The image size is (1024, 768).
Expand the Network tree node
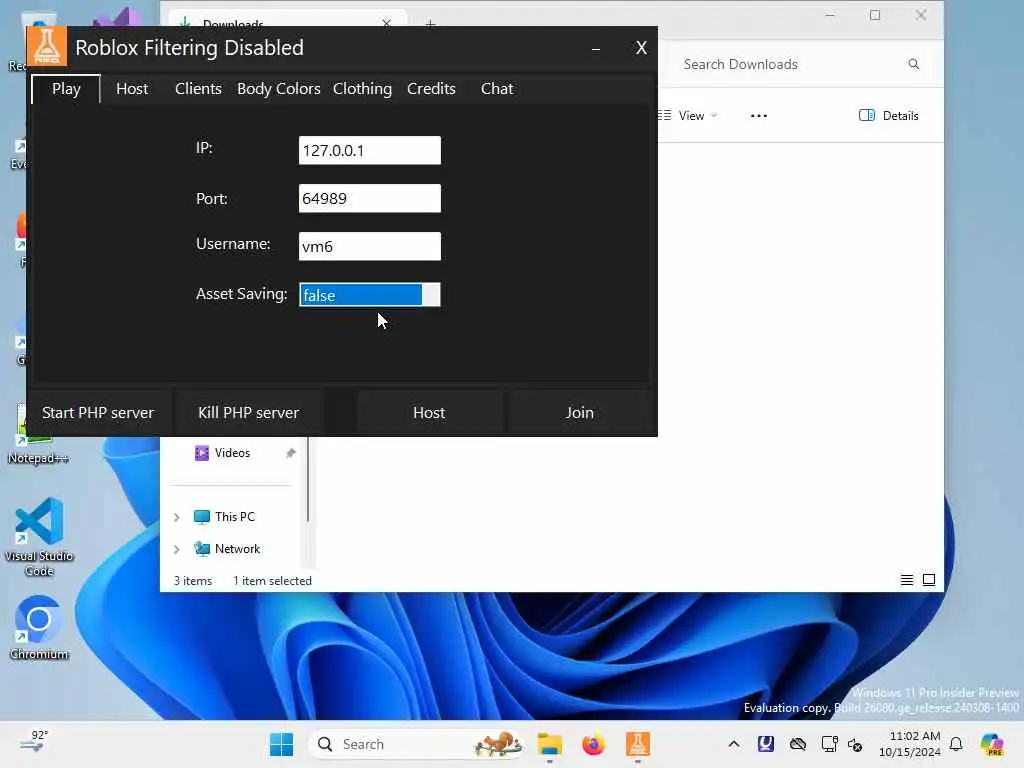point(176,549)
